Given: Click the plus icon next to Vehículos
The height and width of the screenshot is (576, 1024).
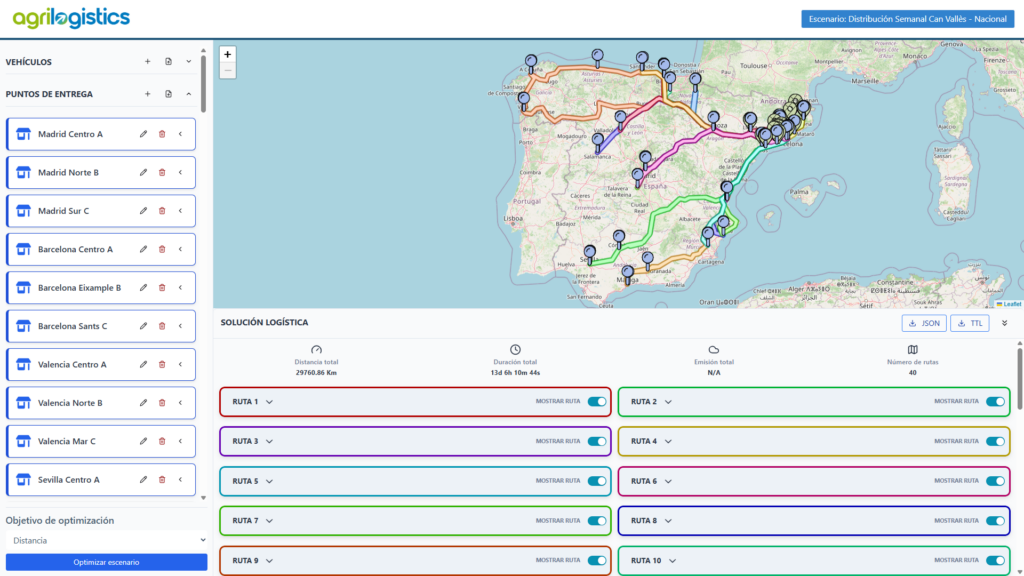Looking at the screenshot, I should (x=147, y=62).
